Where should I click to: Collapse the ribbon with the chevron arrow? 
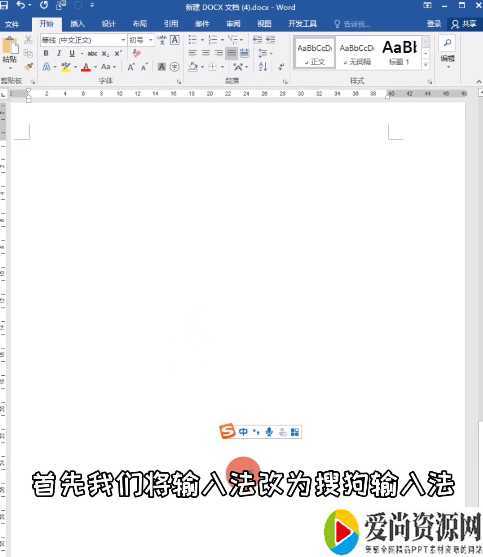point(479,82)
